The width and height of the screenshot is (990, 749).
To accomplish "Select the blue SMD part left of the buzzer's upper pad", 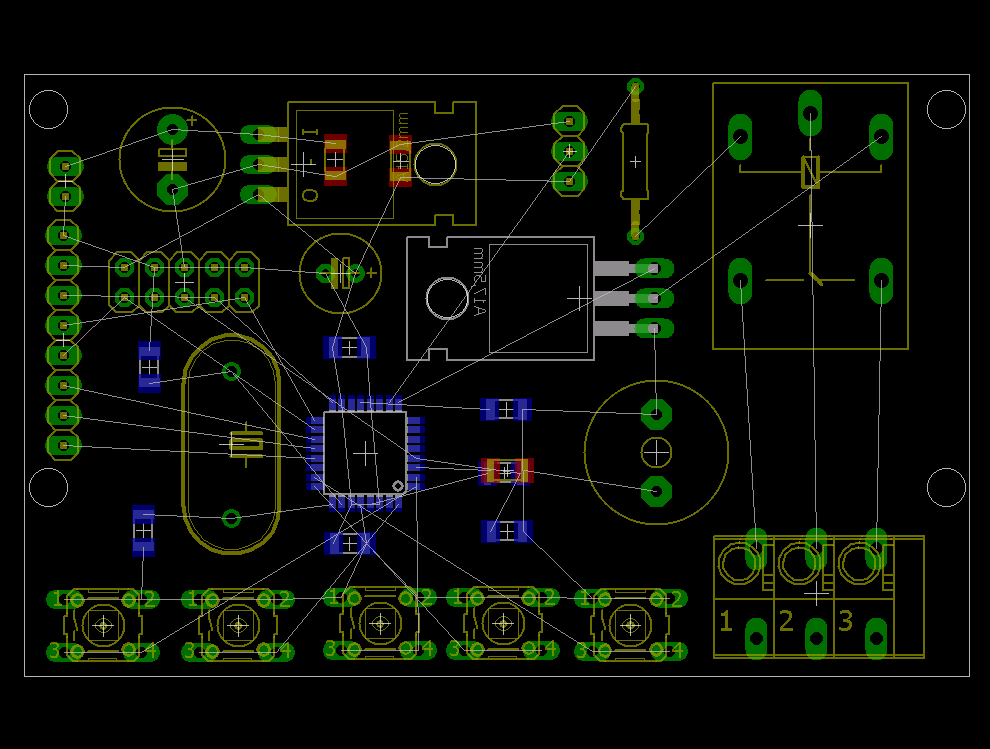I will [506, 410].
